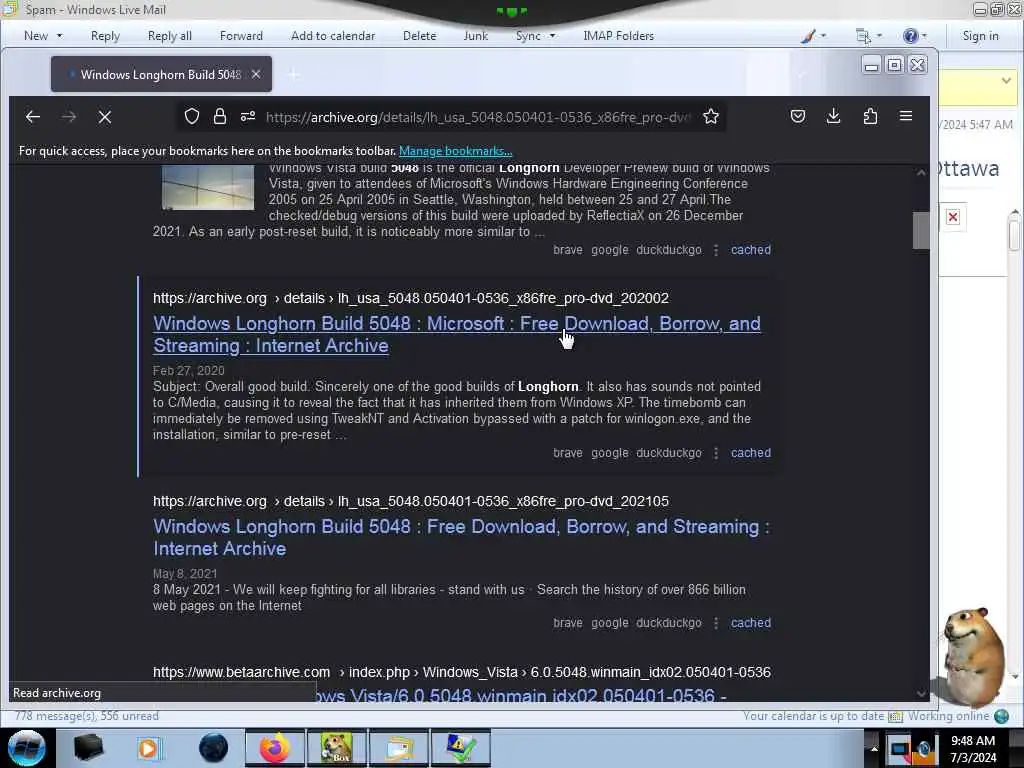Search google for the May 8, 2021 result

coord(610,622)
